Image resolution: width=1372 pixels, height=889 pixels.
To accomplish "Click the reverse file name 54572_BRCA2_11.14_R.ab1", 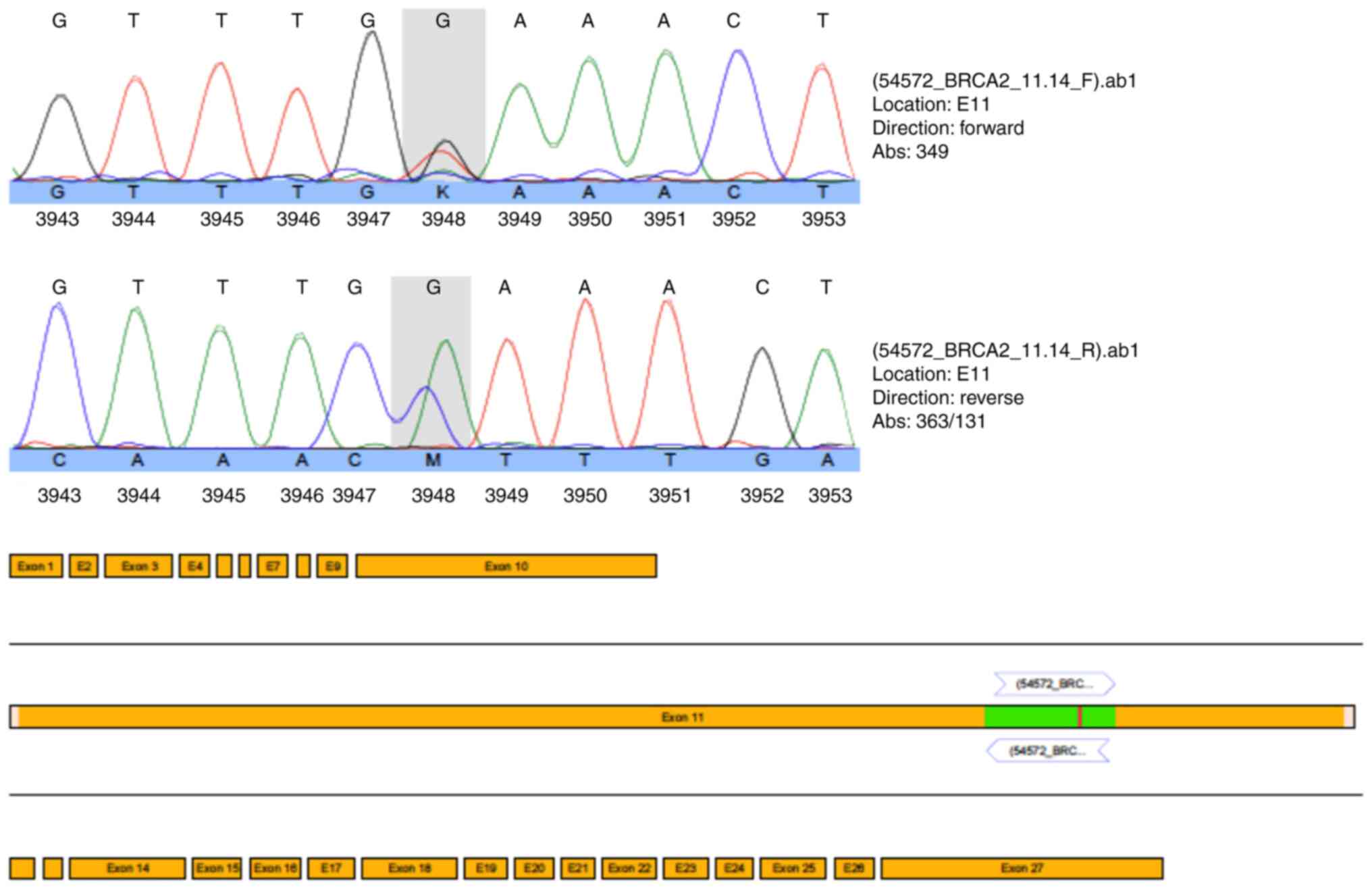I will click(1005, 351).
